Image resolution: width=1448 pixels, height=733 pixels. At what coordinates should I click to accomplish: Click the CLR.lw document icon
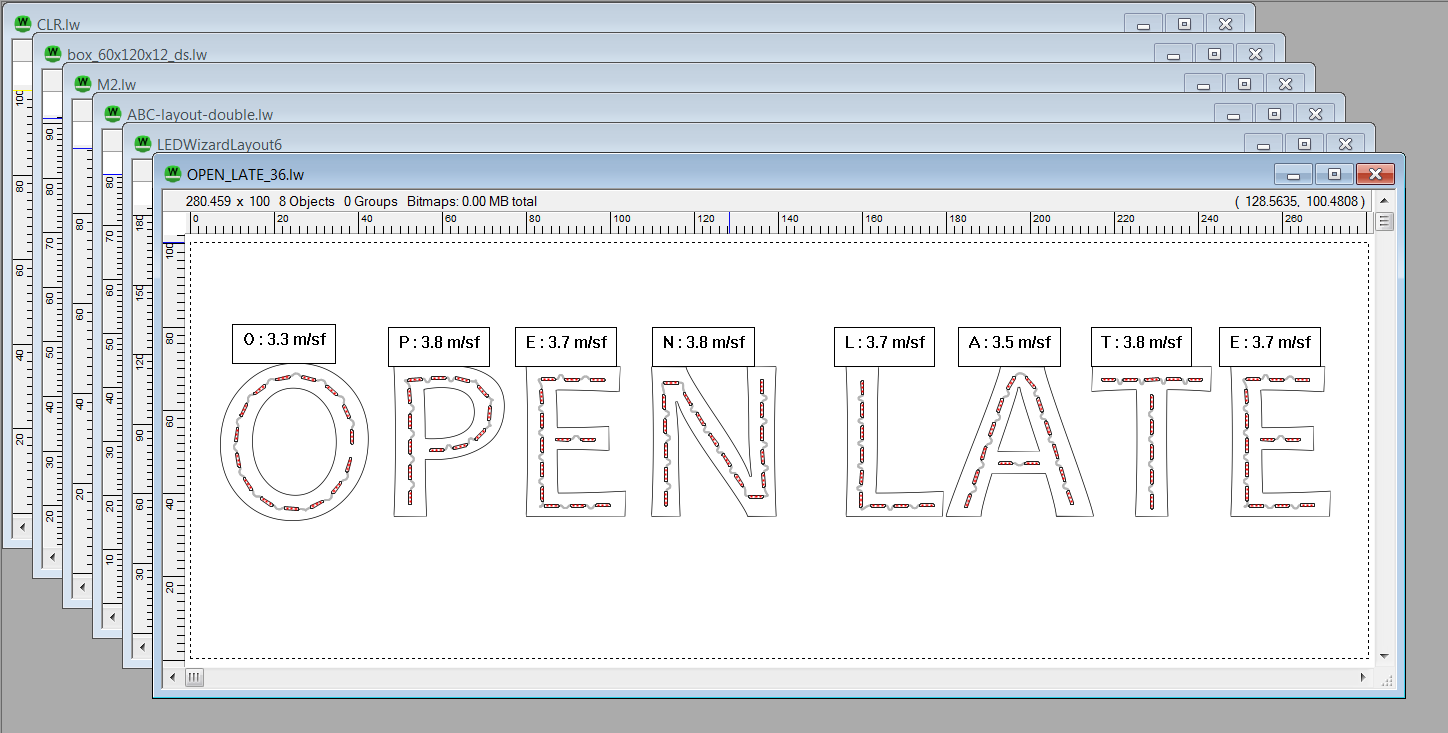(x=23, y=24)
